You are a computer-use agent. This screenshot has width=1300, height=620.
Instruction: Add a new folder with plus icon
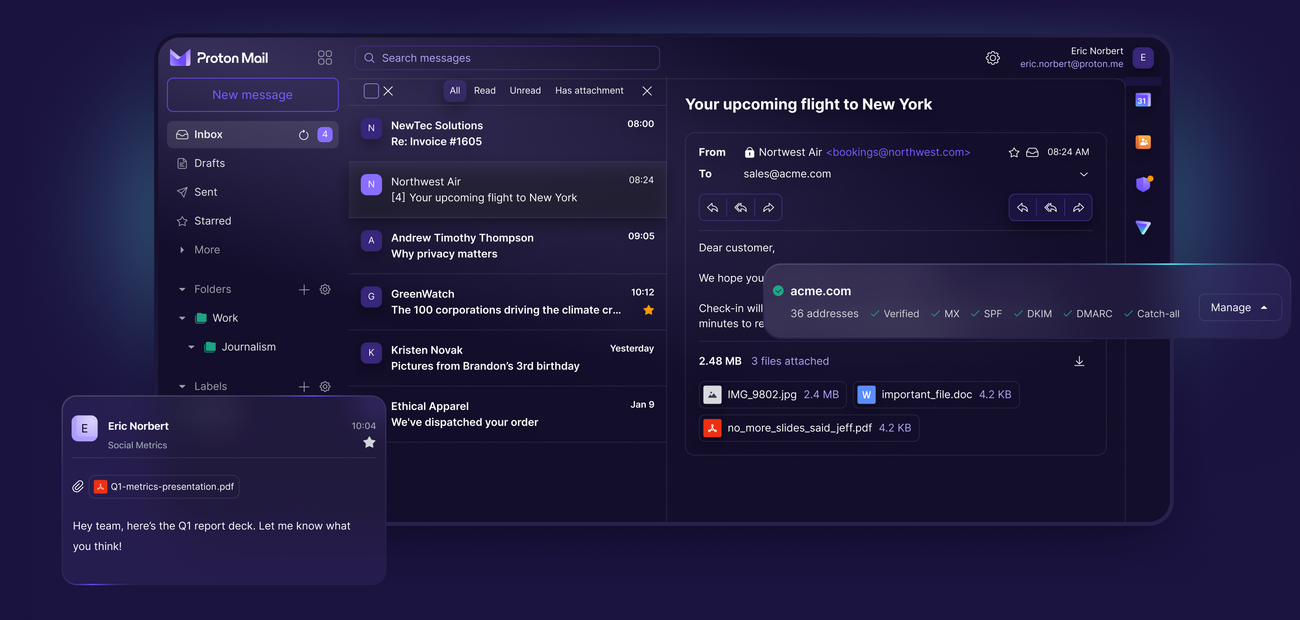[304, 290]
